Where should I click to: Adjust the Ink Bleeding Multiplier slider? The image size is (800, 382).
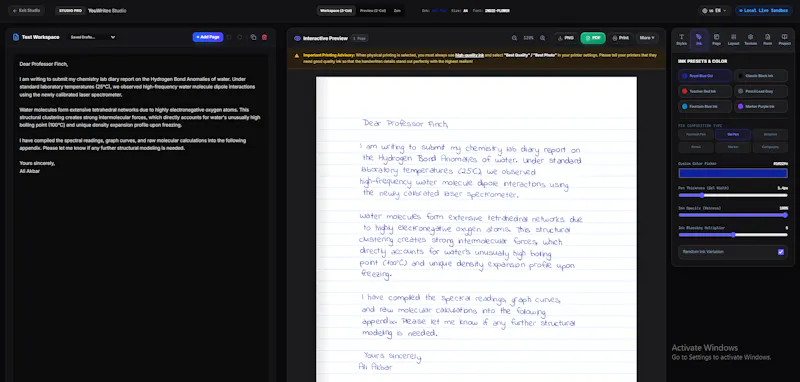(x=733, y=235)
